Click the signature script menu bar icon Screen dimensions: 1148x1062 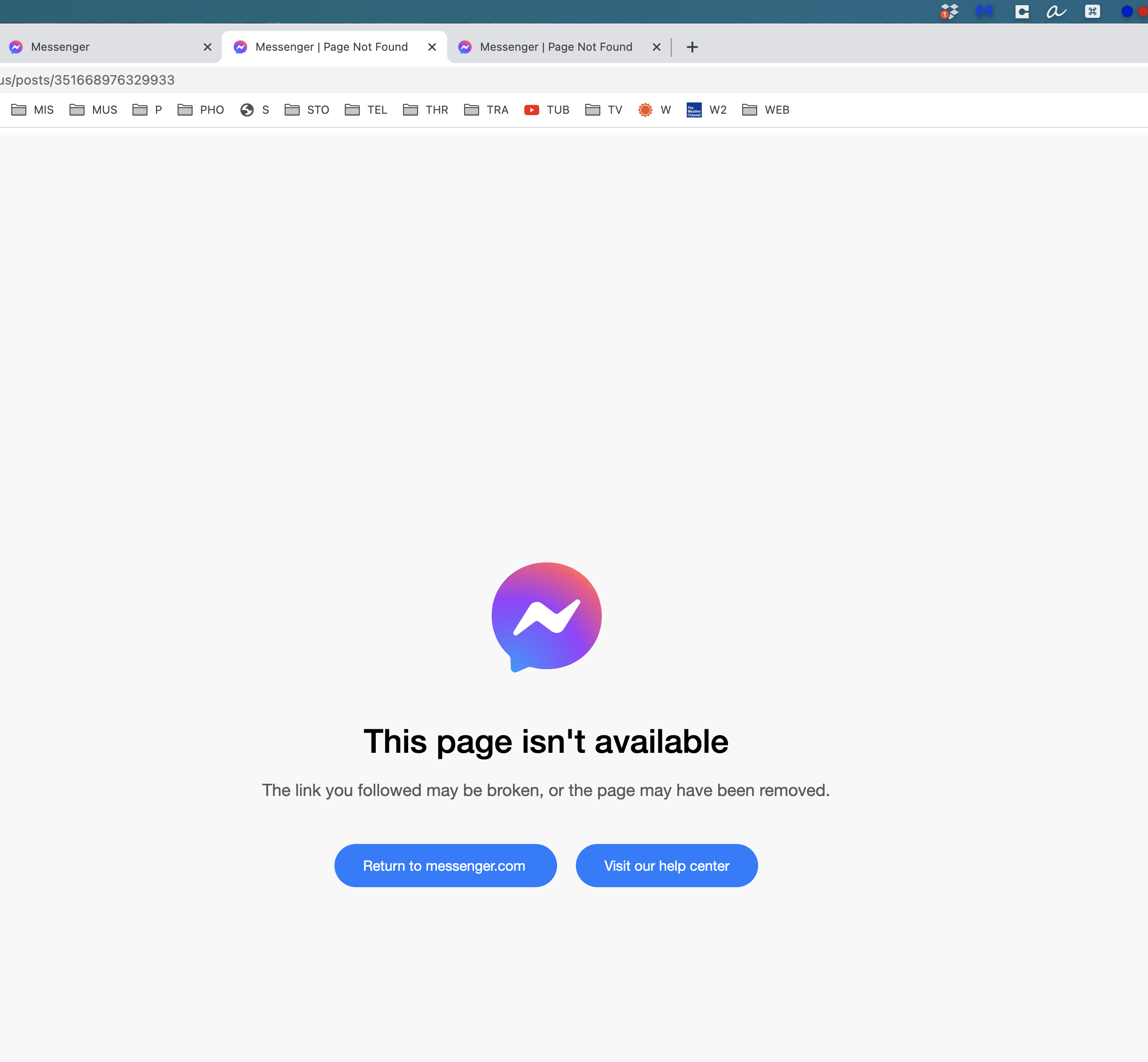(1056, 11)
